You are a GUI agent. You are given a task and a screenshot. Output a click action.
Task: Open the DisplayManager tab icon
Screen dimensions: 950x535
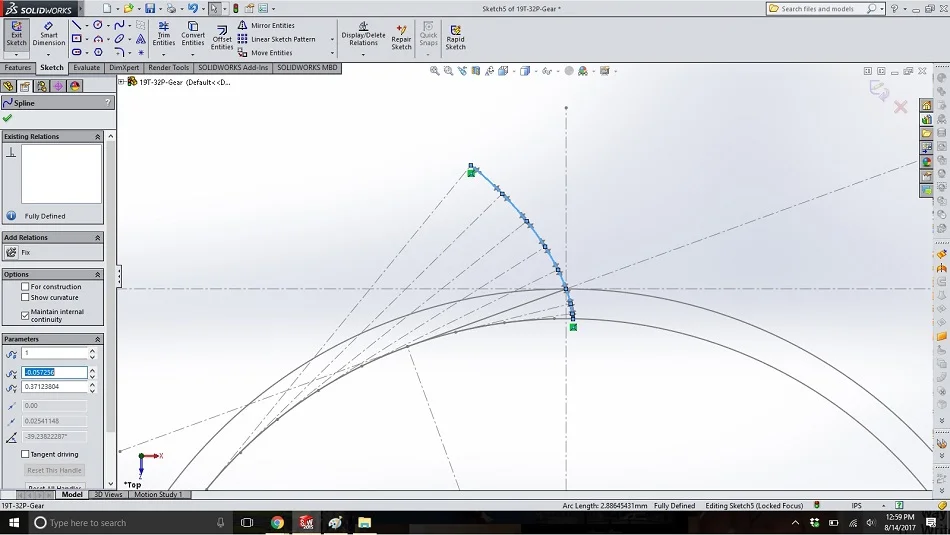point(75,86)
